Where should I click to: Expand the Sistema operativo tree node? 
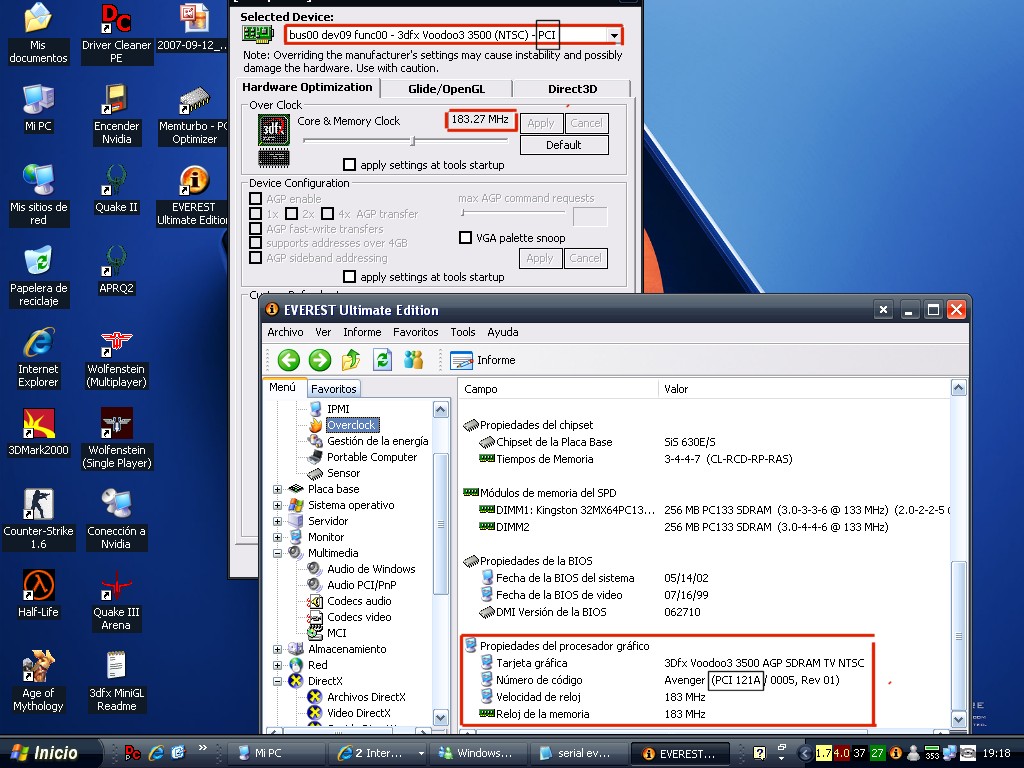pos(278,505)
